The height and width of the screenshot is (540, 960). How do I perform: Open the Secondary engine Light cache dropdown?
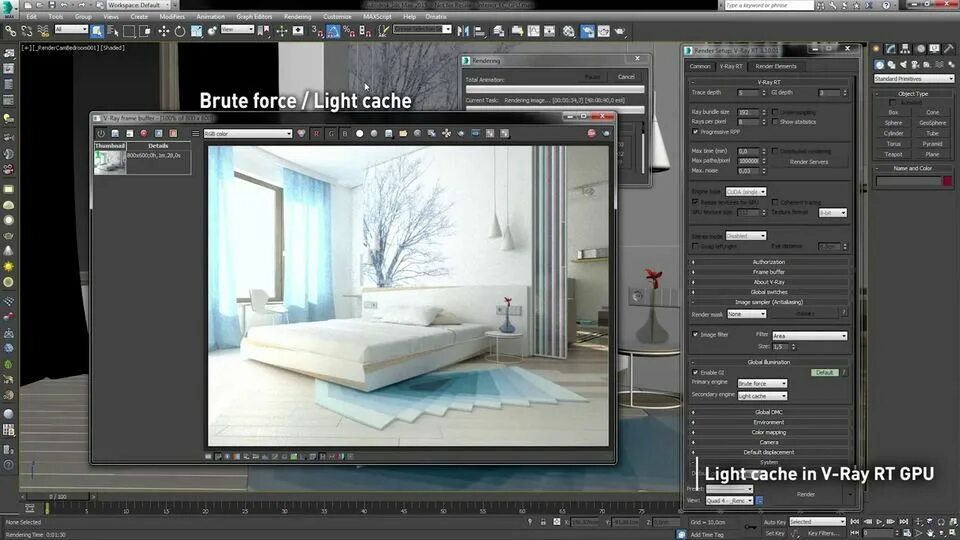coord(762,396)
